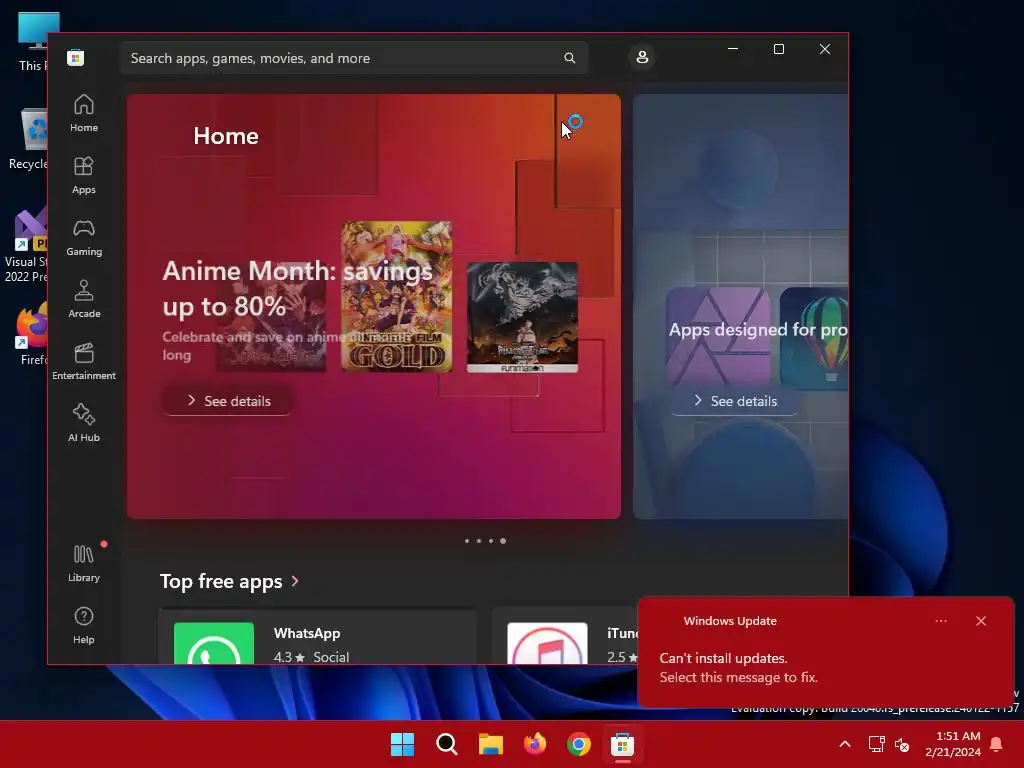Open the Top free apps heading link
Screen dimensions: 1024x768
click(x=221, y=581)
